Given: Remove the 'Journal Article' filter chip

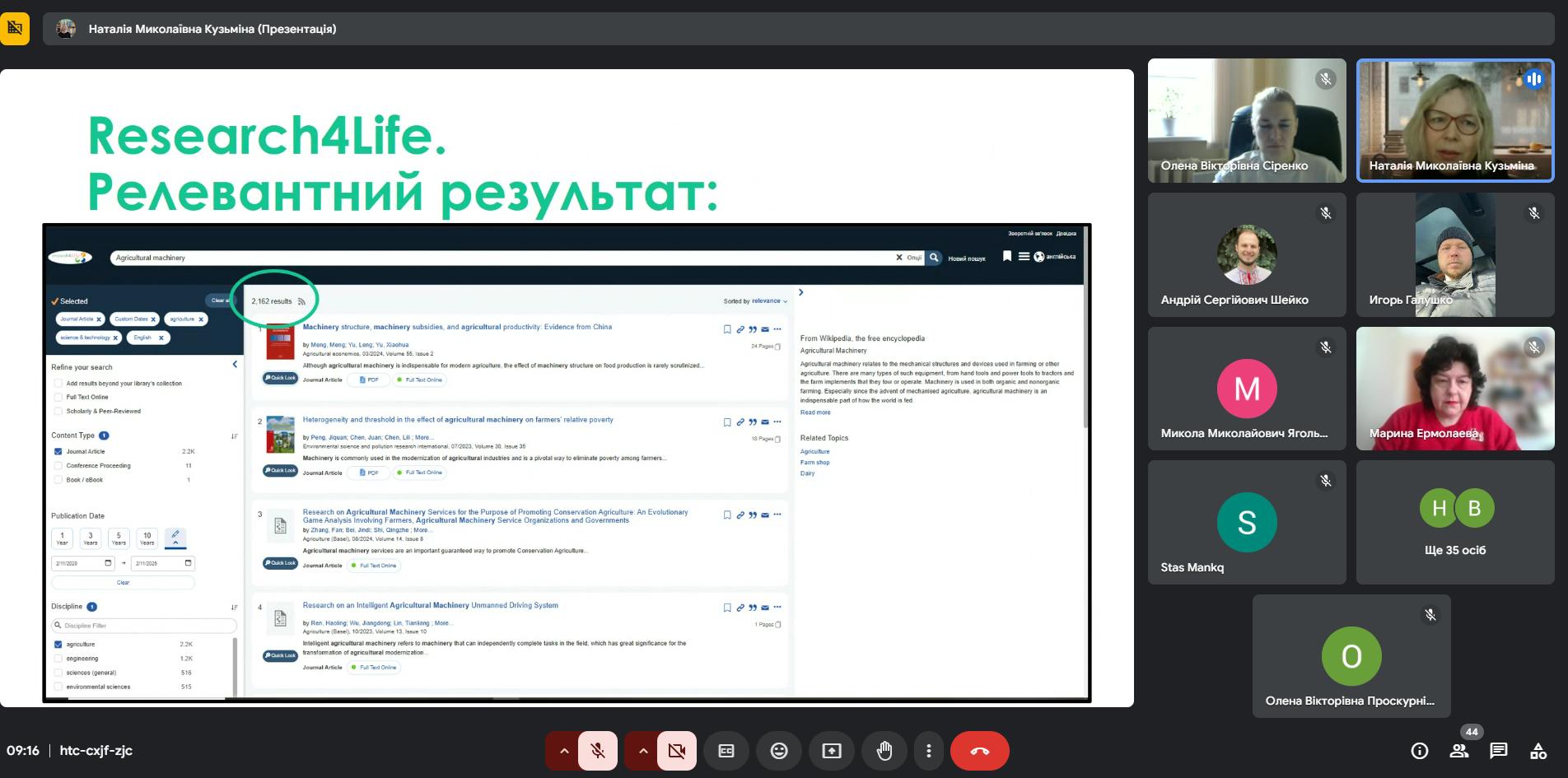Looking at the screenshot, I should coord(99,319).
